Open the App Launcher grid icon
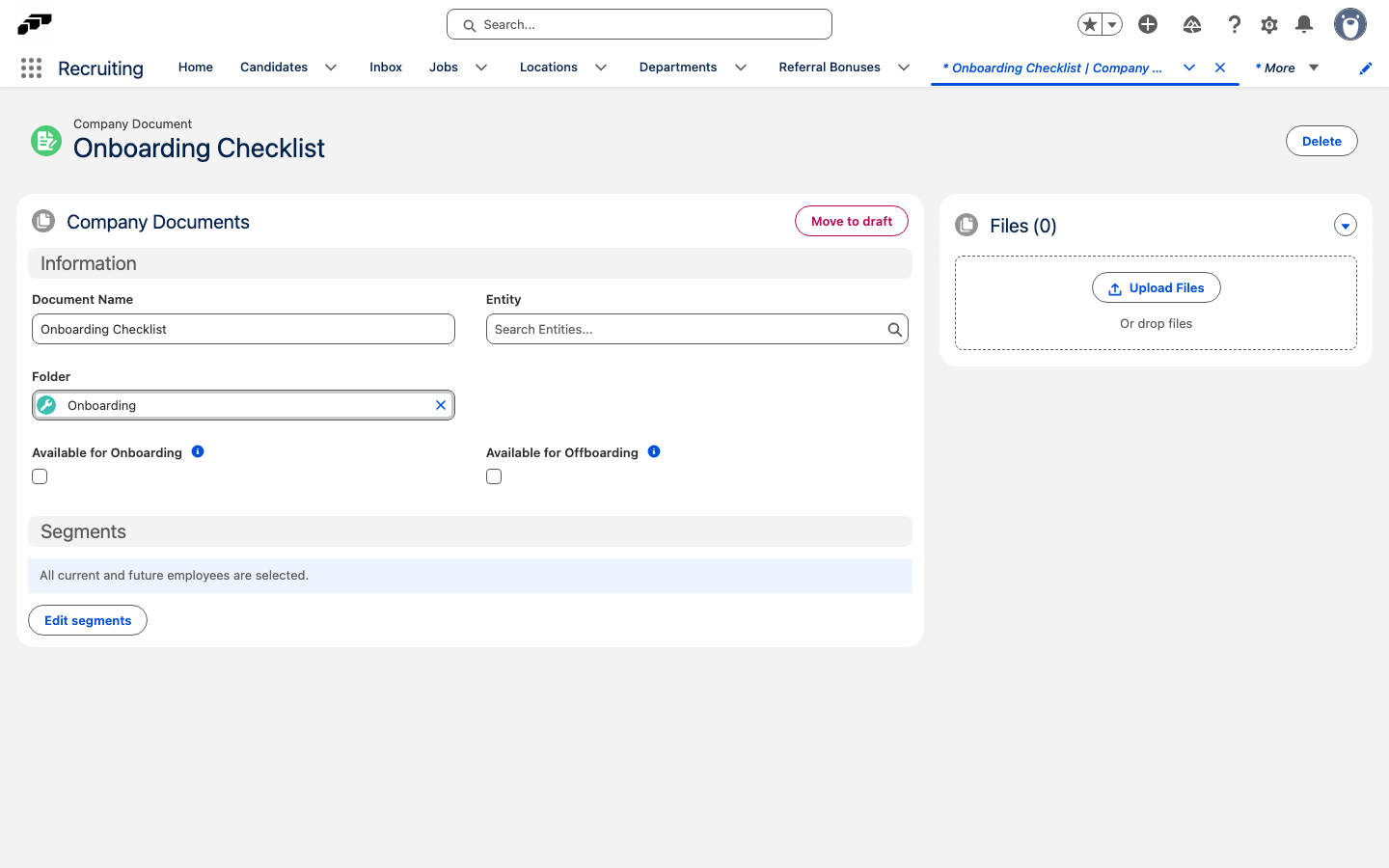This screenshot has width=1389, height=868. [x=31, y=68]
